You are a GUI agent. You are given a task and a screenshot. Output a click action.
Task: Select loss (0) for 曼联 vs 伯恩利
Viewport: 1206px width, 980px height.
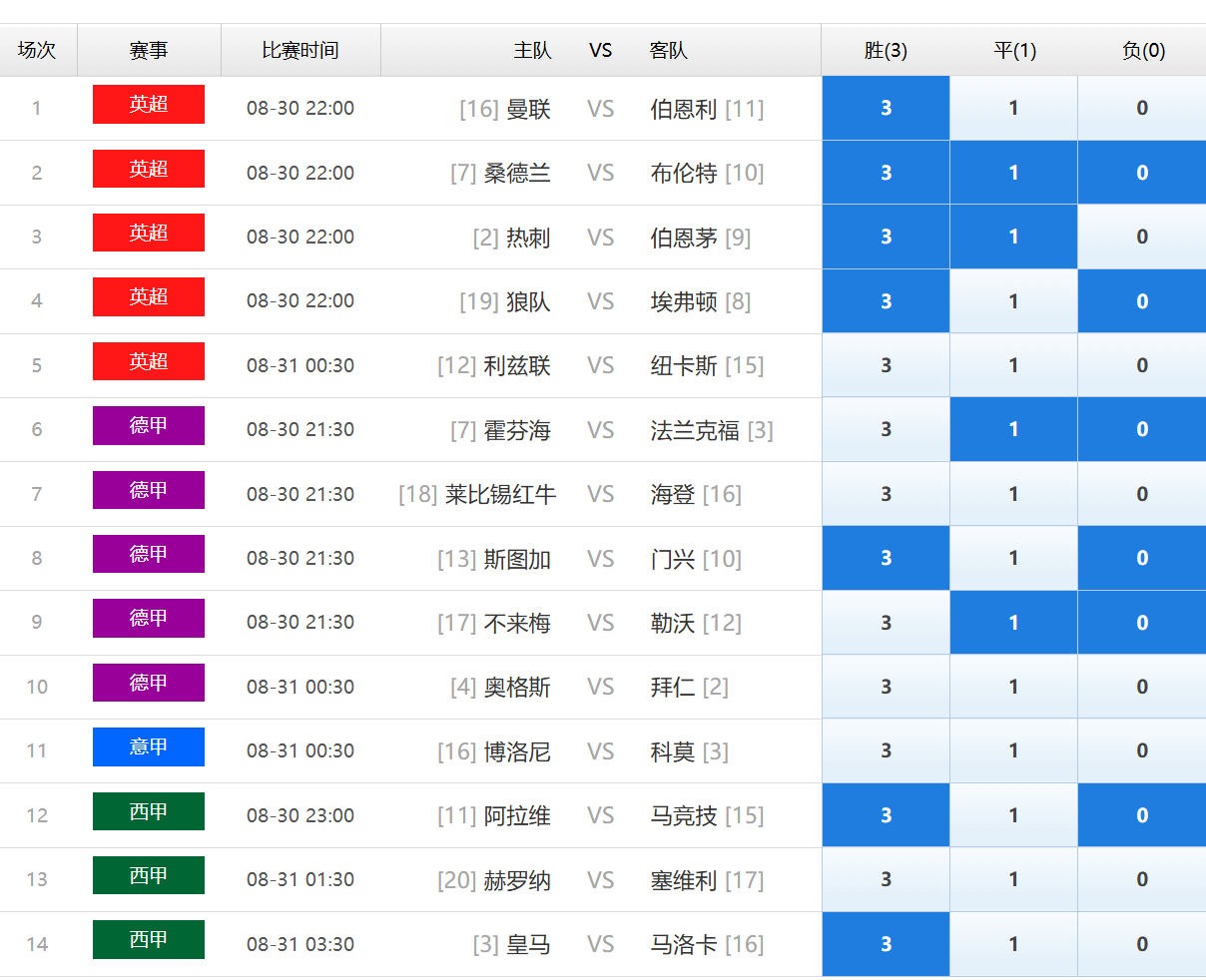tap(1142, 109)
